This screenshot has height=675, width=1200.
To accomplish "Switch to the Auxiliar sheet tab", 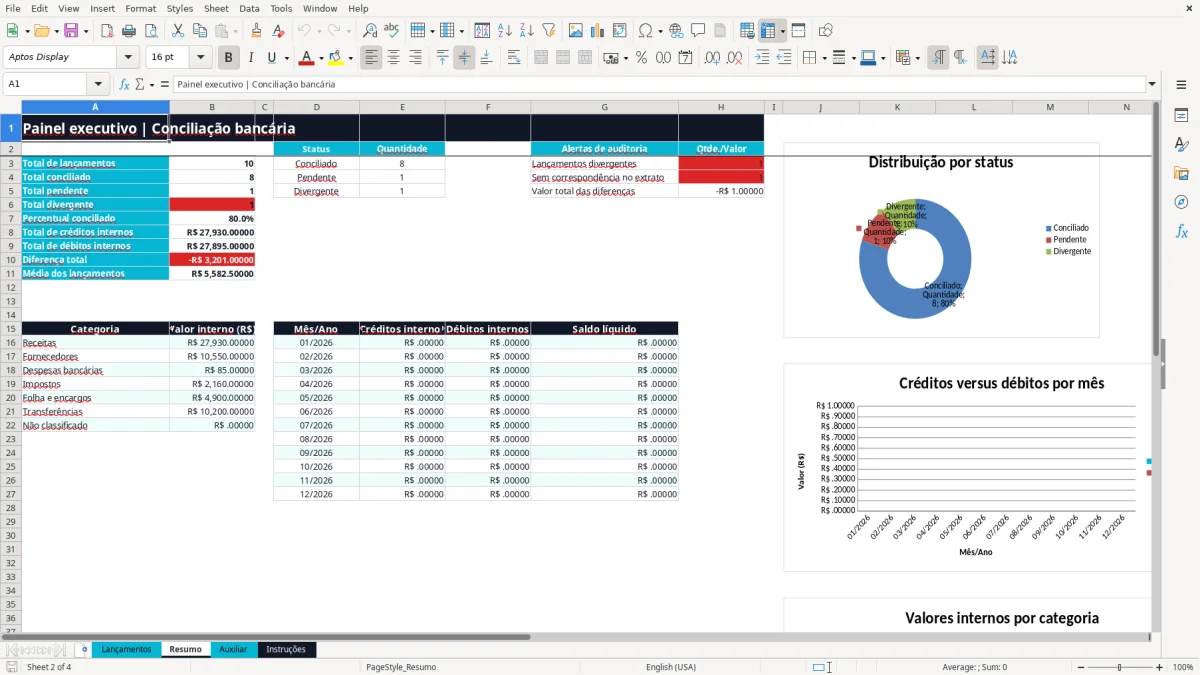I will tap(233, 649).
